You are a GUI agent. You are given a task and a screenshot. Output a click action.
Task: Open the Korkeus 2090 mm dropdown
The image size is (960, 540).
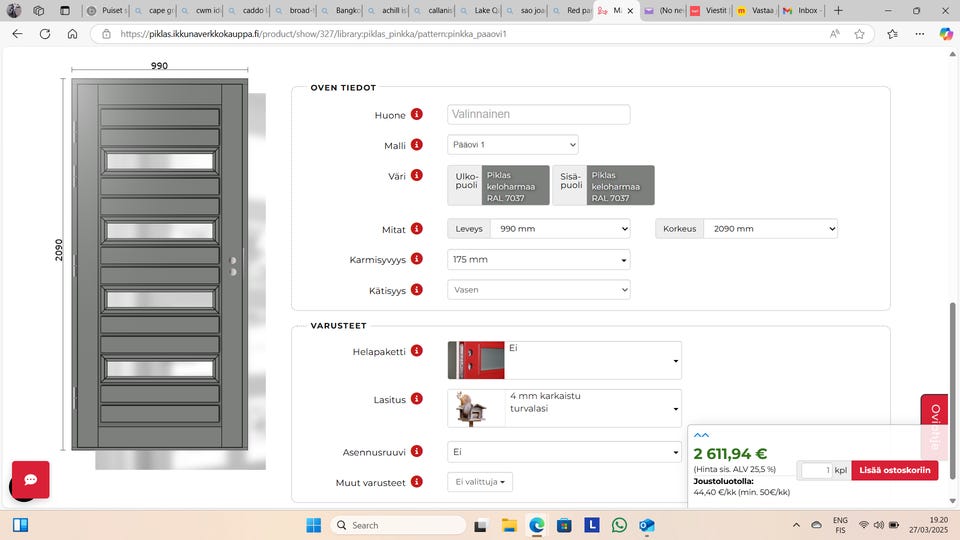click(x=769, y=229)
